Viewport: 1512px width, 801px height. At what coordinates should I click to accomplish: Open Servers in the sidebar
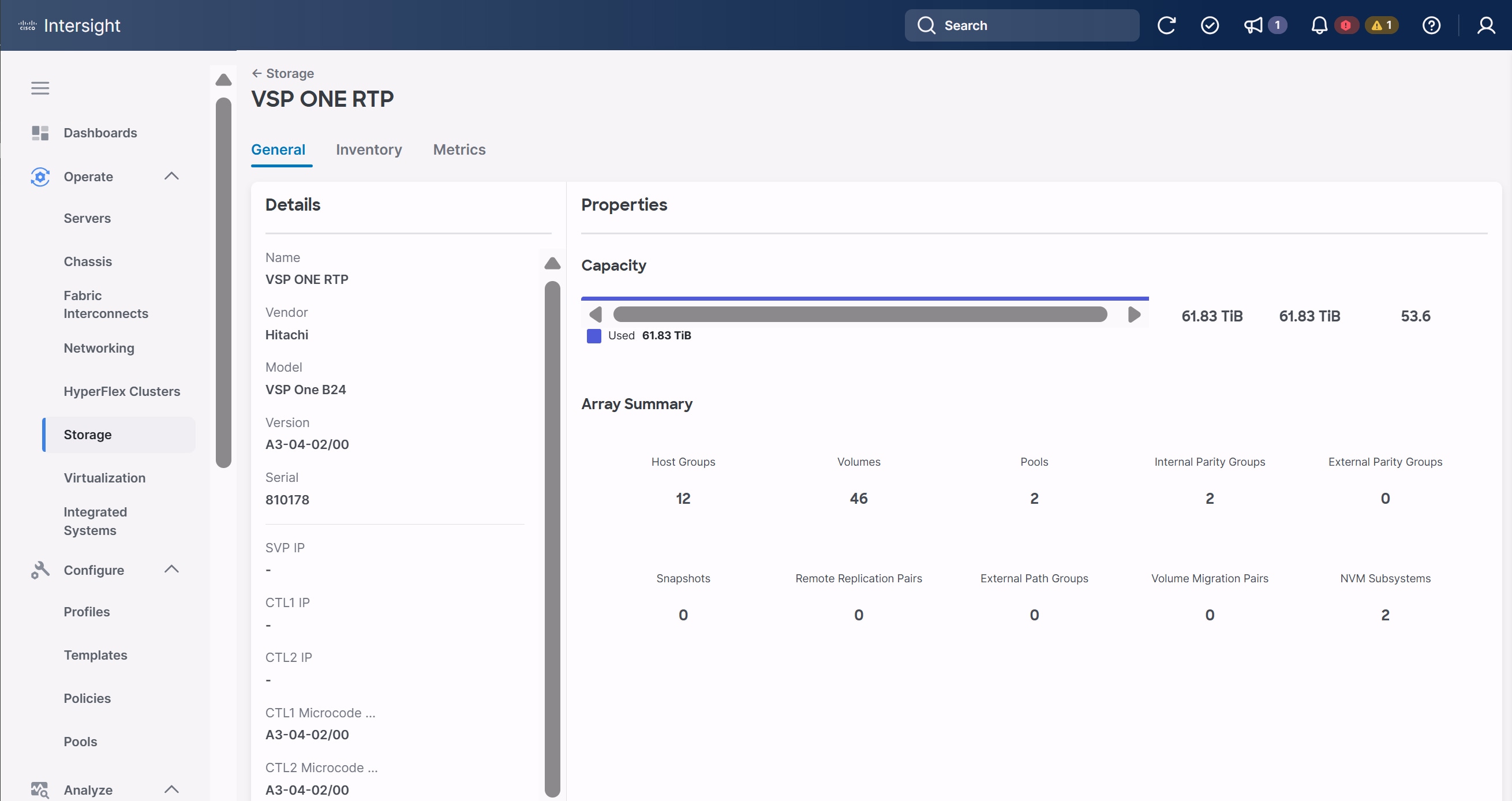coord(87,218)
